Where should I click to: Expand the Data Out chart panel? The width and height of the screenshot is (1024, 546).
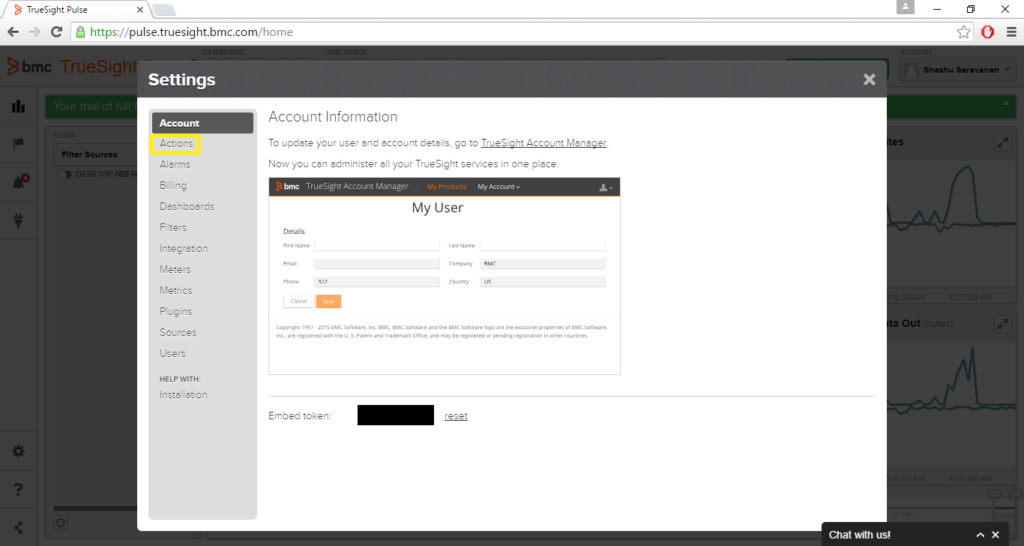[x=1002, y=324]
